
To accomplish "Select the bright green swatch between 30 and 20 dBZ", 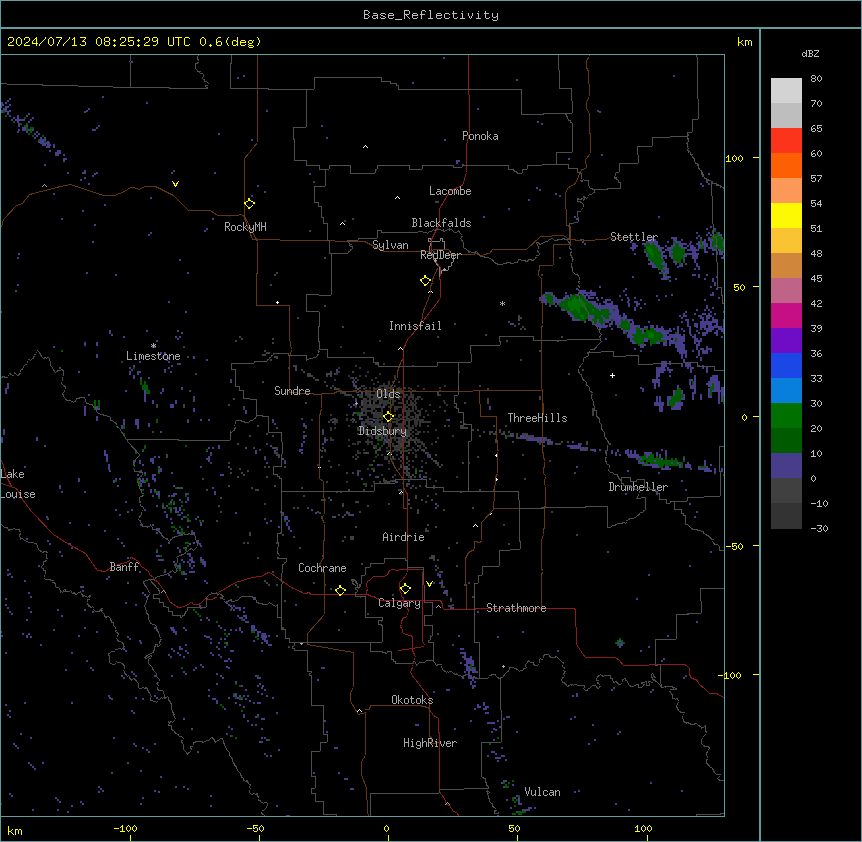I will click(786, 416).
